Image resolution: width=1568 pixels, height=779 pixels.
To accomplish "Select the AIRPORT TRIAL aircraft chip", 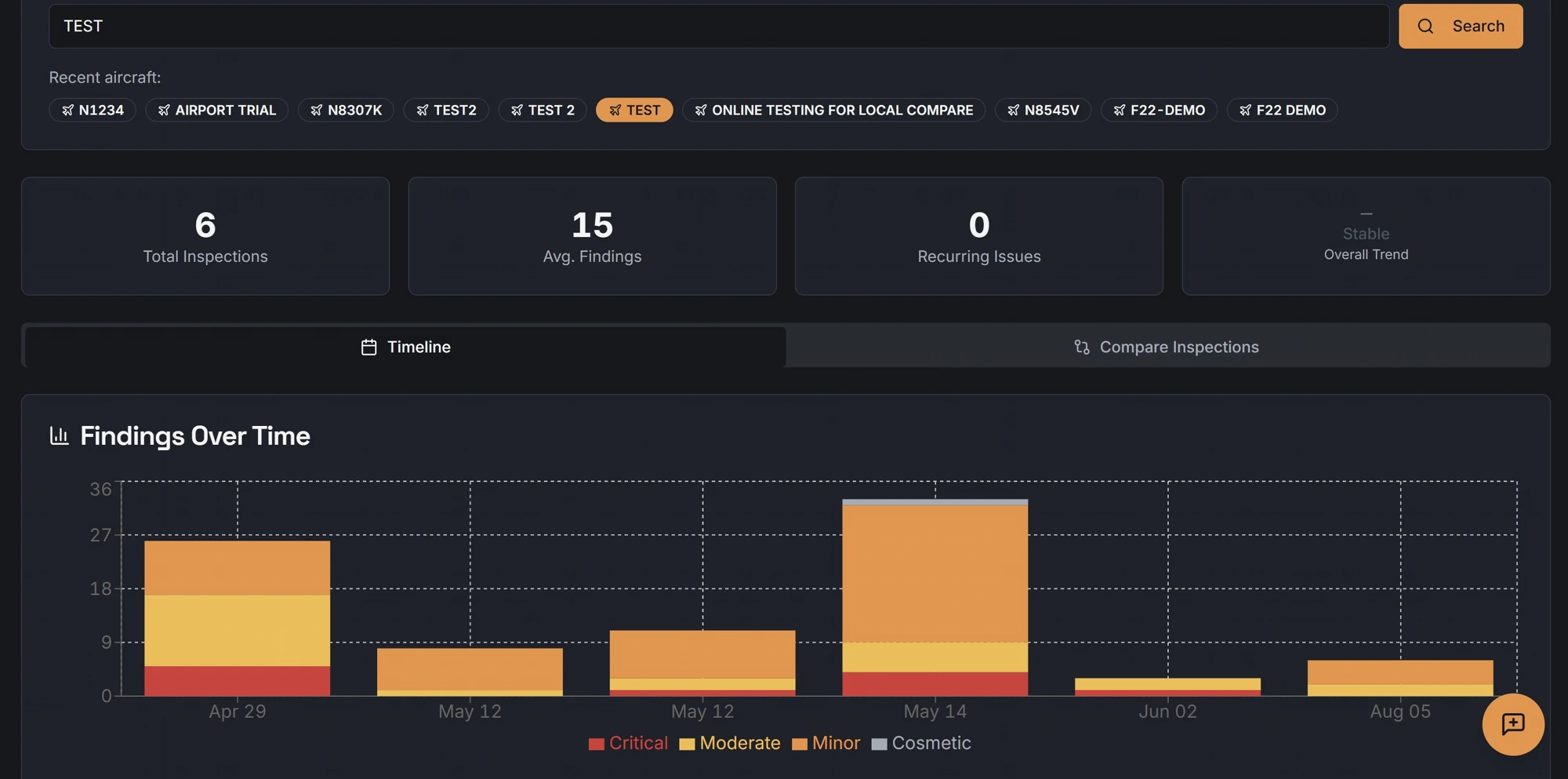I will 217,110.
